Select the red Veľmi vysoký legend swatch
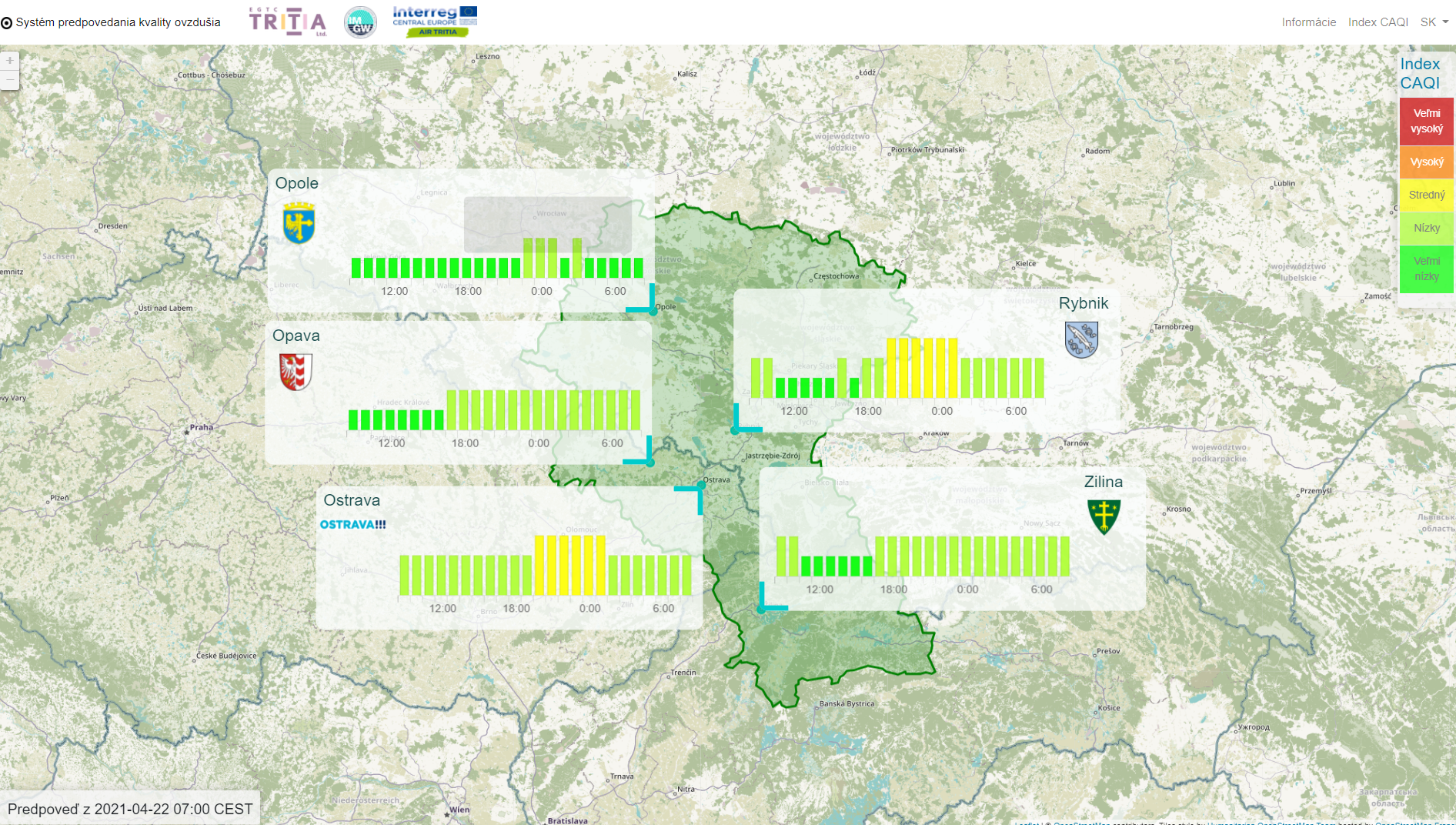1456x825 pixels. click(1426, 121)
